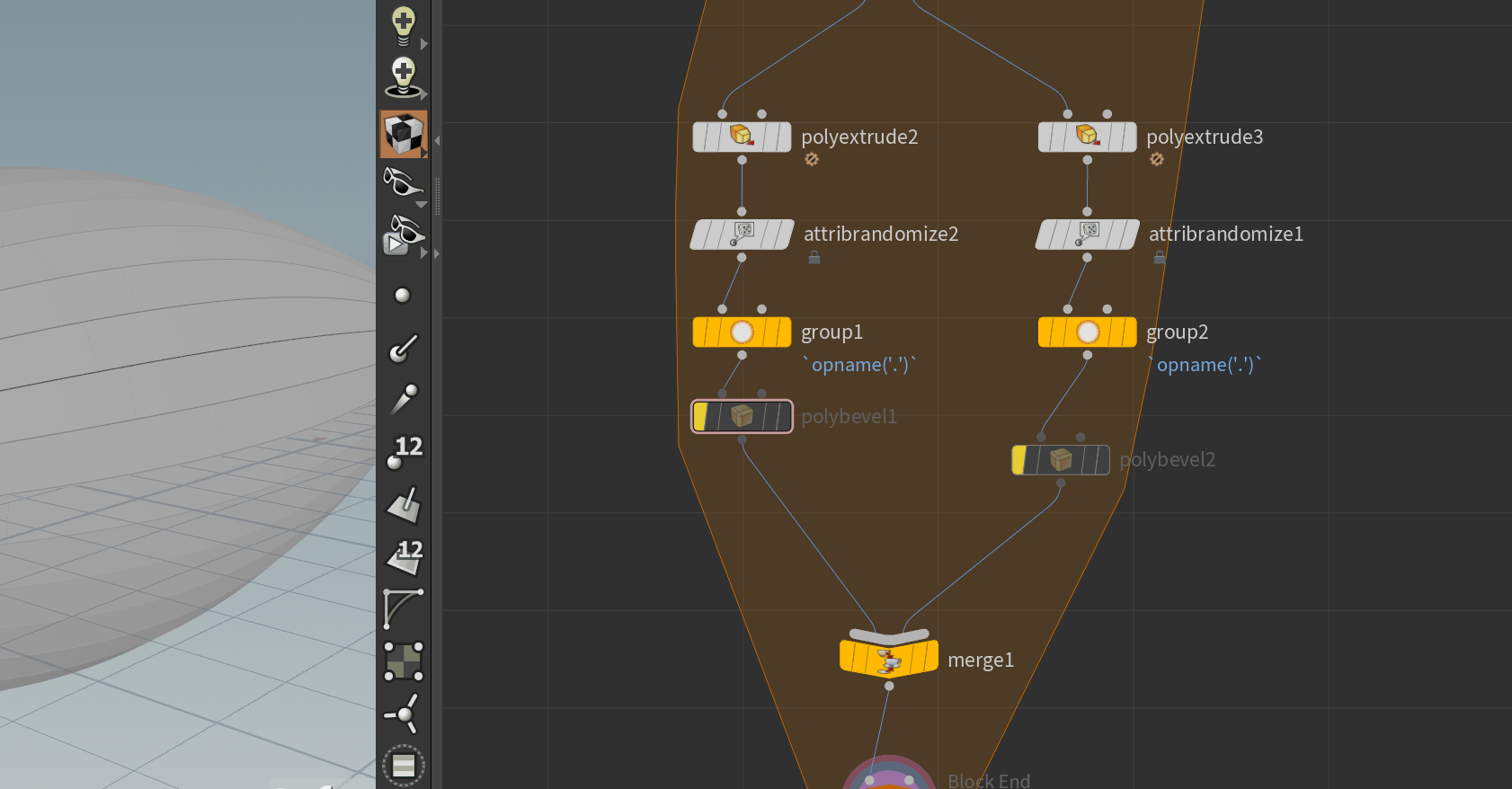Set display flag on polyextrude2 node
The height and width of the screenshot is (789, 1512).
779,137
